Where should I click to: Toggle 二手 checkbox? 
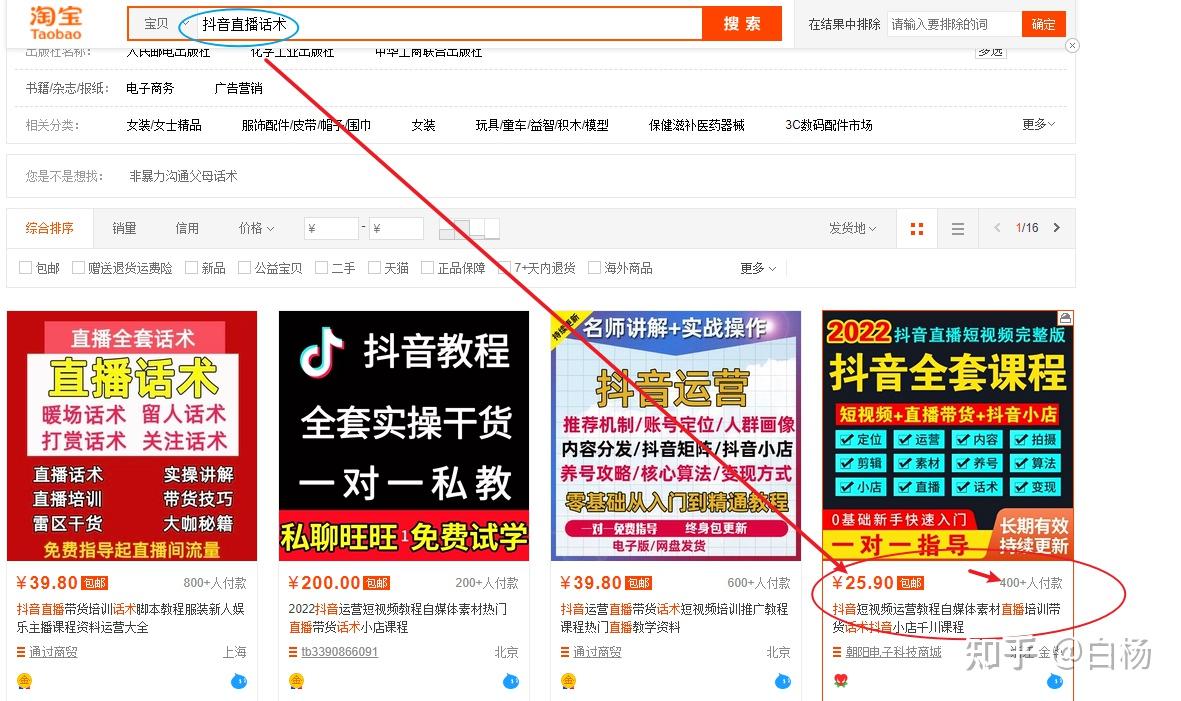(x=322, y=267)
